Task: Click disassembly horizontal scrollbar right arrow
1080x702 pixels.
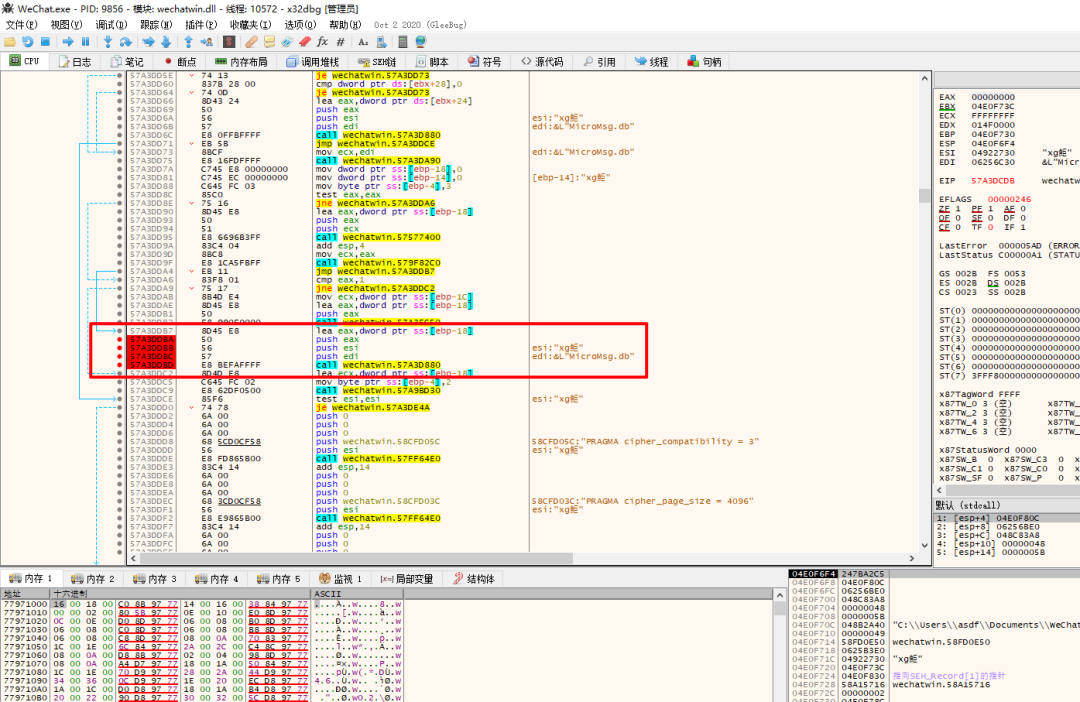Action: [912, 558]
